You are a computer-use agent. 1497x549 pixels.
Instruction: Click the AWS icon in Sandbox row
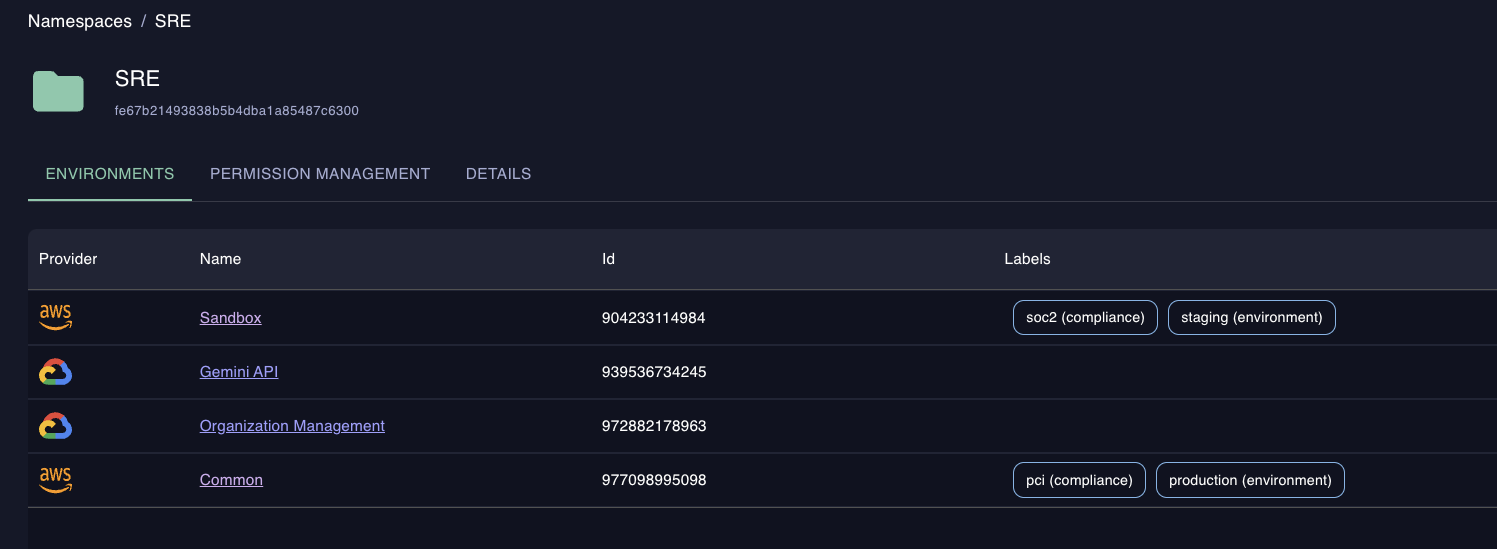tap(56, 318)
